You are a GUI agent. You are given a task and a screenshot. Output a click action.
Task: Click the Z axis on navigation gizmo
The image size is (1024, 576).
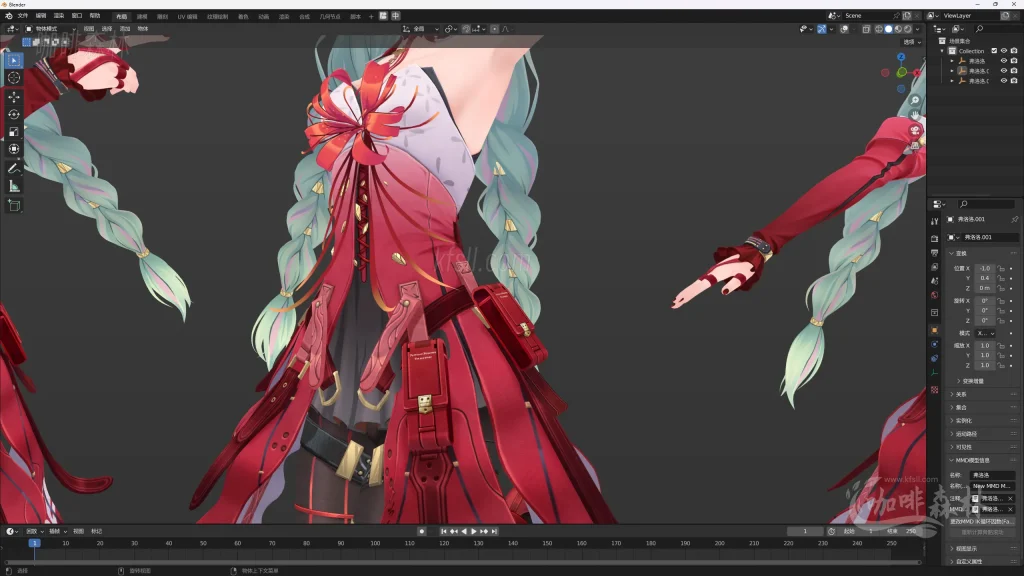point(901,57)
